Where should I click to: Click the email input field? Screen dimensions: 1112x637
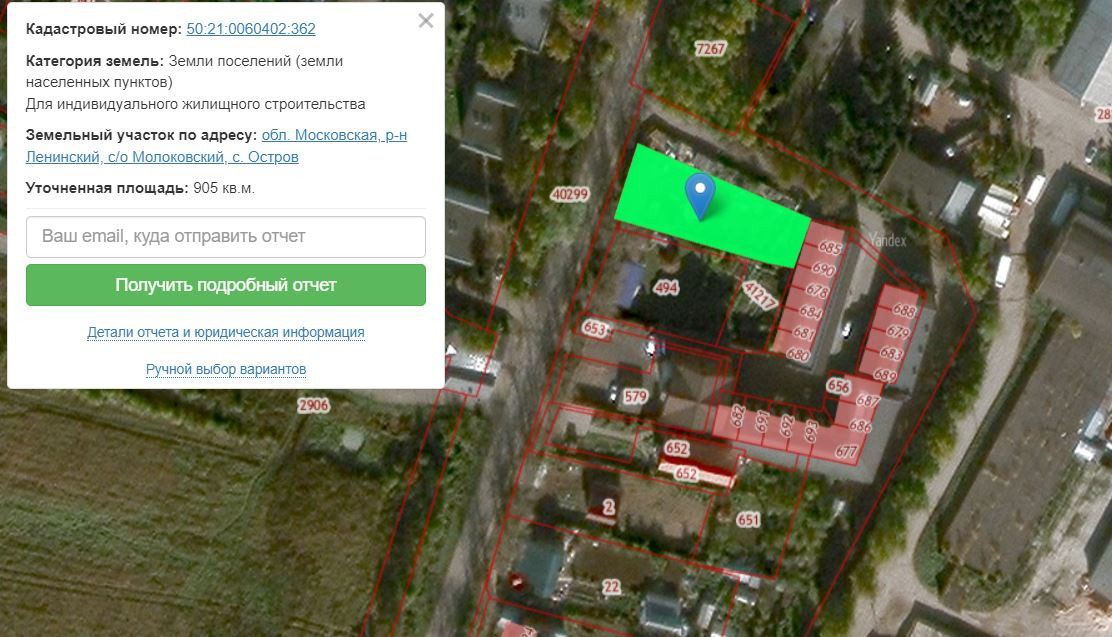point(226,237)
